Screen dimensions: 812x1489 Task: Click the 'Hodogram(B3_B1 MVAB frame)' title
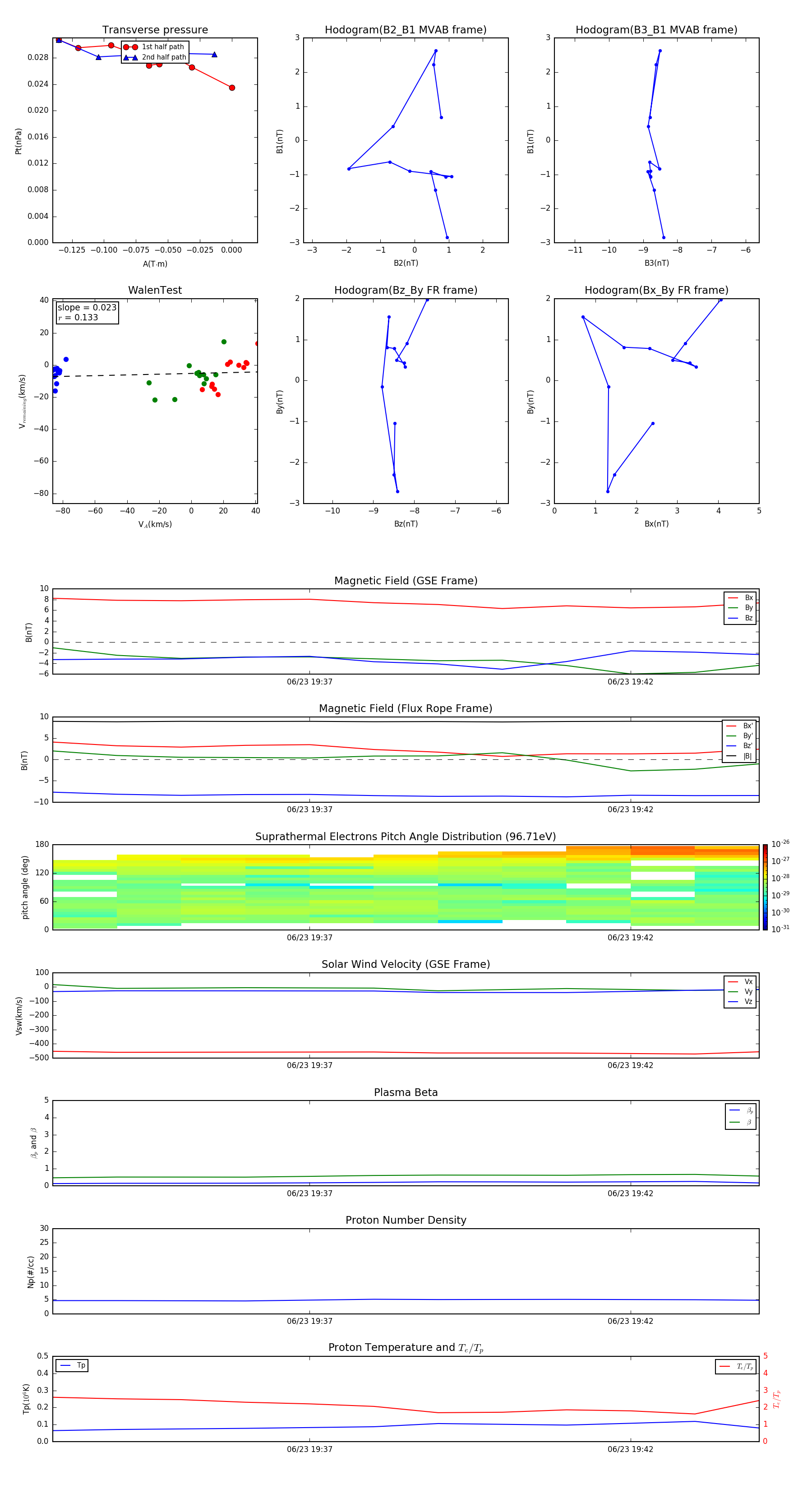pyautogui.click(x=656, y=29)
